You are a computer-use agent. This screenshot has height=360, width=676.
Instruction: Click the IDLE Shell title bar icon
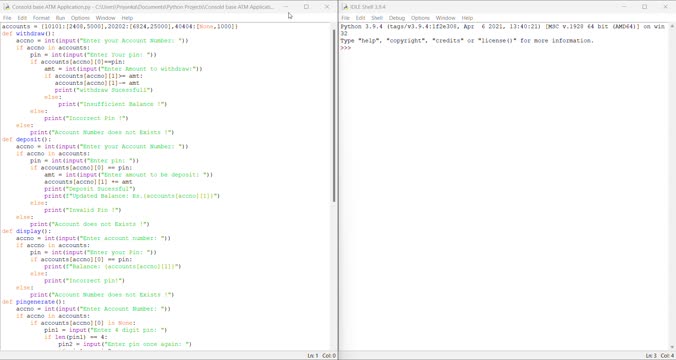(345, 7)
